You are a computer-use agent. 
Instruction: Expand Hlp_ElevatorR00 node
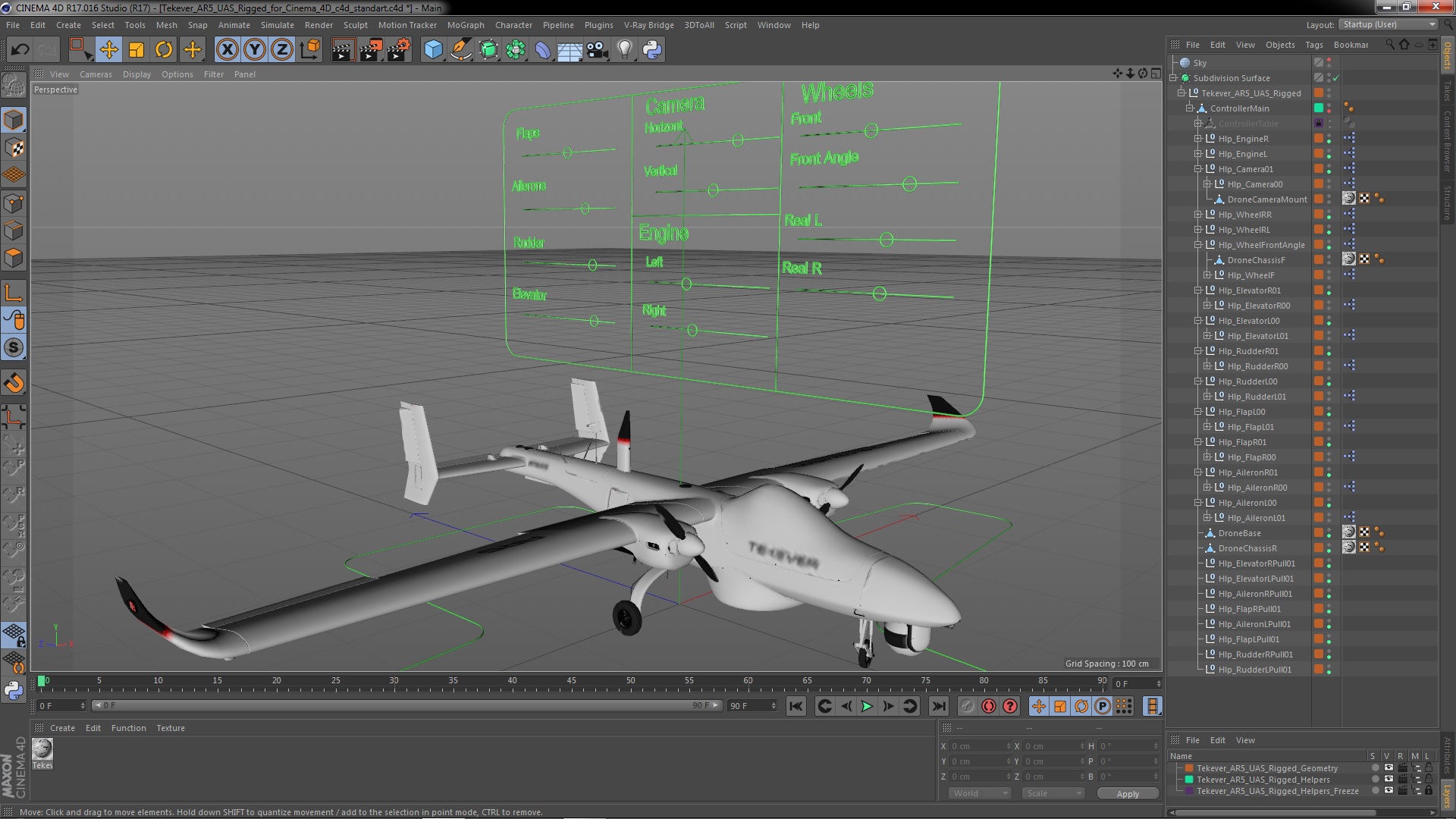[x=1207, y=306]
